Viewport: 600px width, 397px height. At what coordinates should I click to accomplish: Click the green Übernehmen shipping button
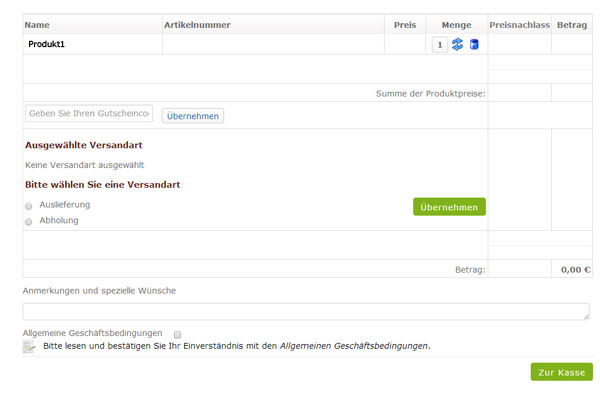click(x=449, y=207)
